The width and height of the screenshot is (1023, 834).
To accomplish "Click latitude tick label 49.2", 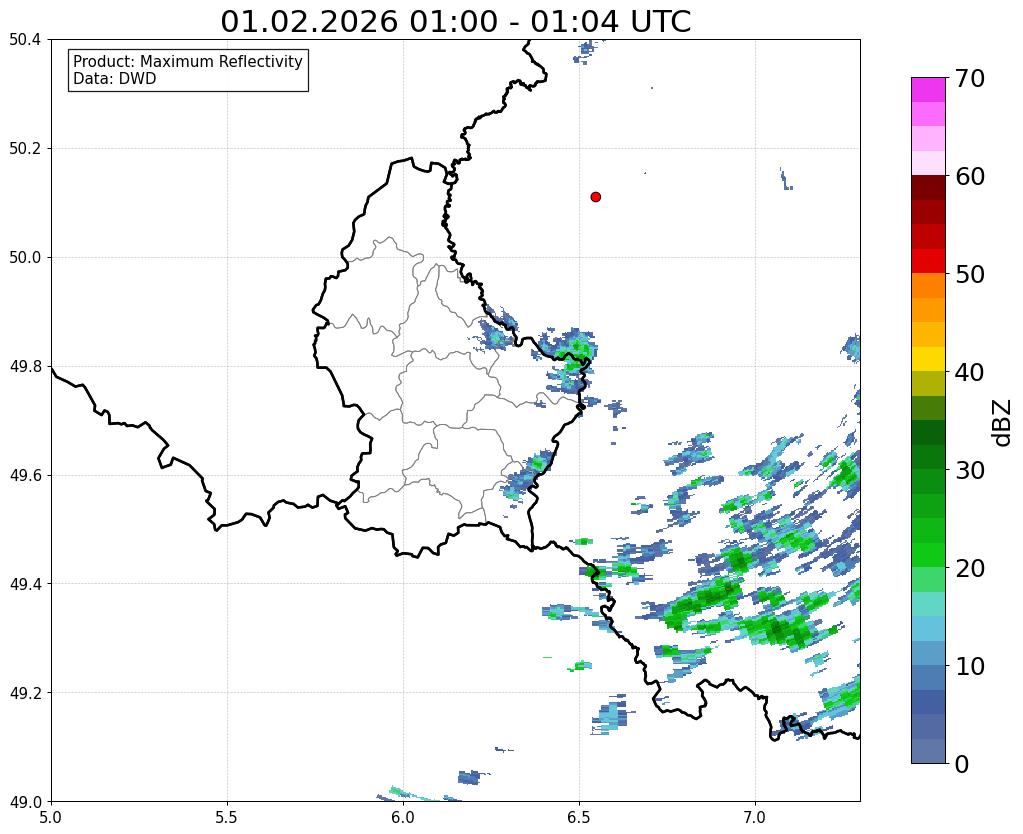I will [25, 693].
